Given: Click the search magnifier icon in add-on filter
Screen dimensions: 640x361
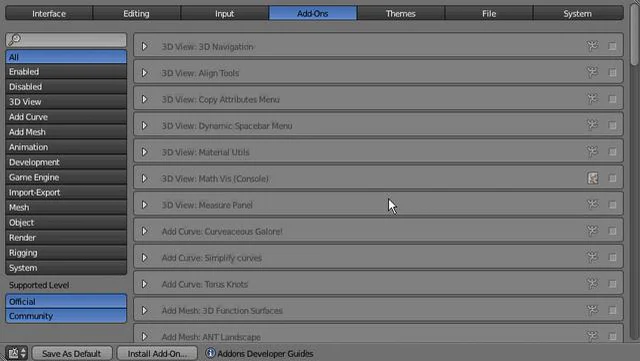Looking at the screenshot, I should [14, 40].
